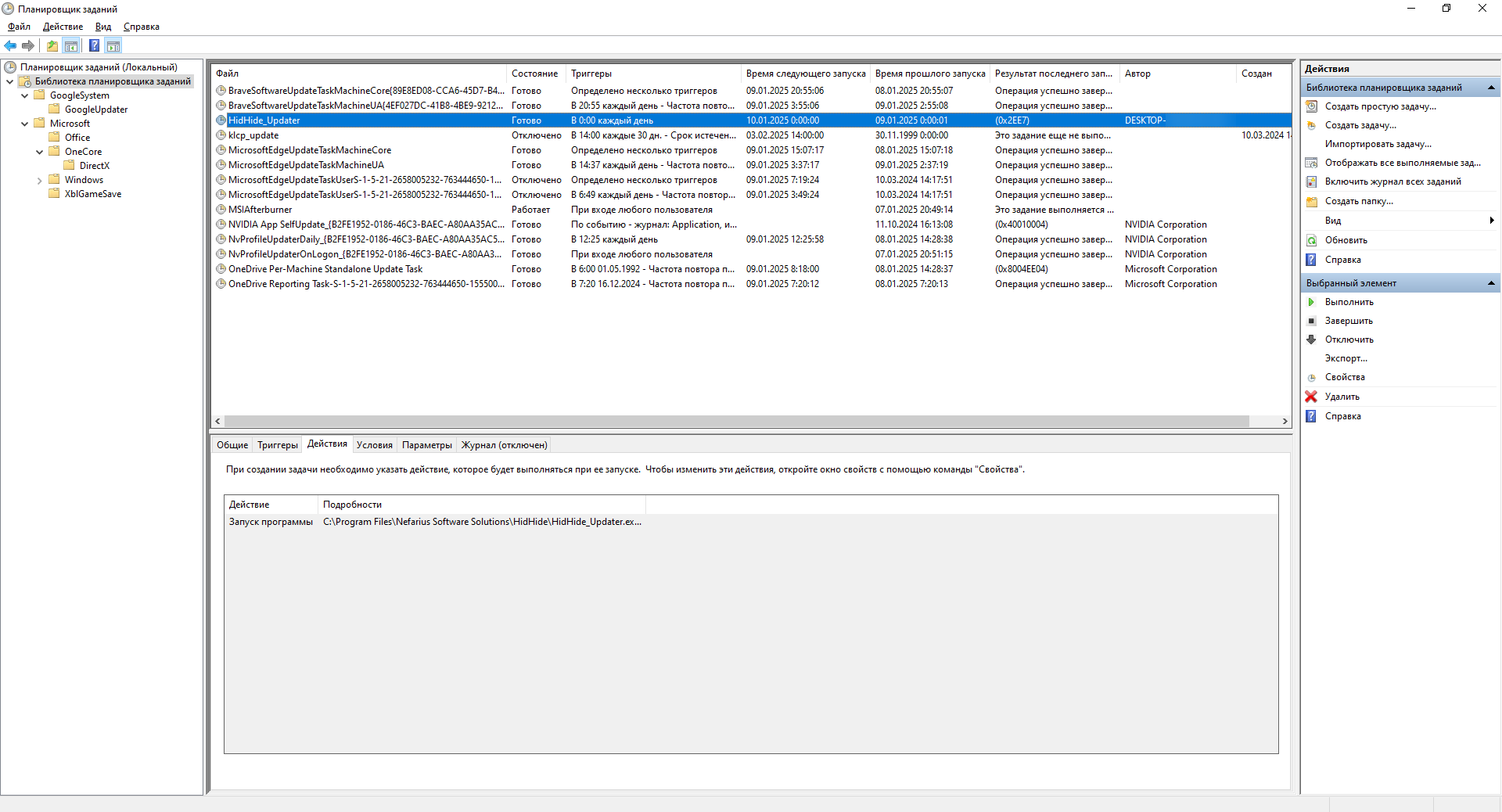The image size is (1502, 812).
Task: Open the Файл menu
Action: (19, 27)
